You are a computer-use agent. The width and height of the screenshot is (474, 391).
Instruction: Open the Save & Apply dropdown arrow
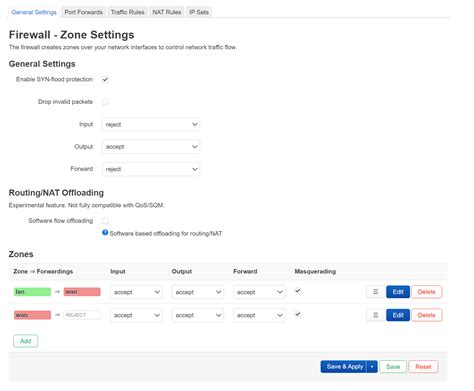(372, 367)
